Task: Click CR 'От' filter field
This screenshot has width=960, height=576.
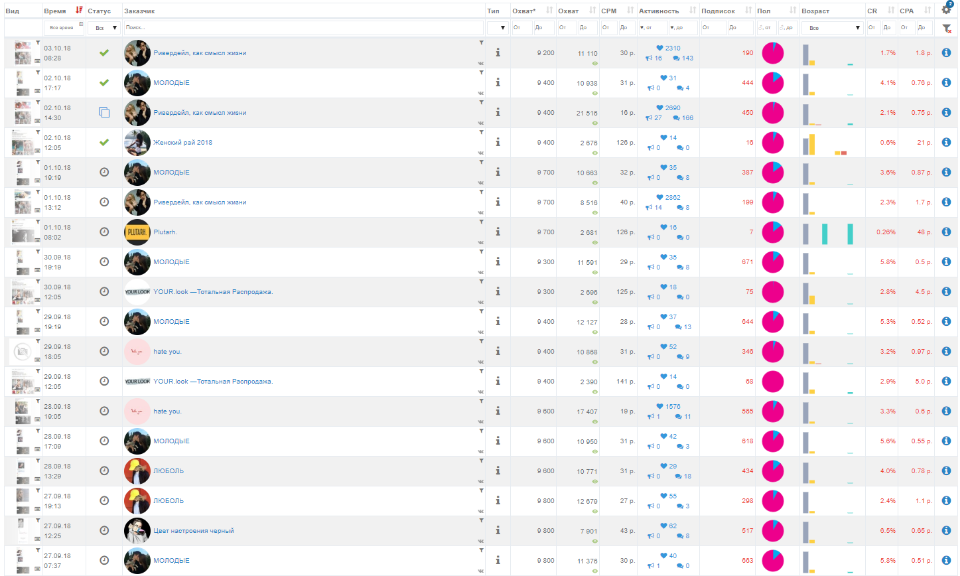Action: [x=873, y=28]
